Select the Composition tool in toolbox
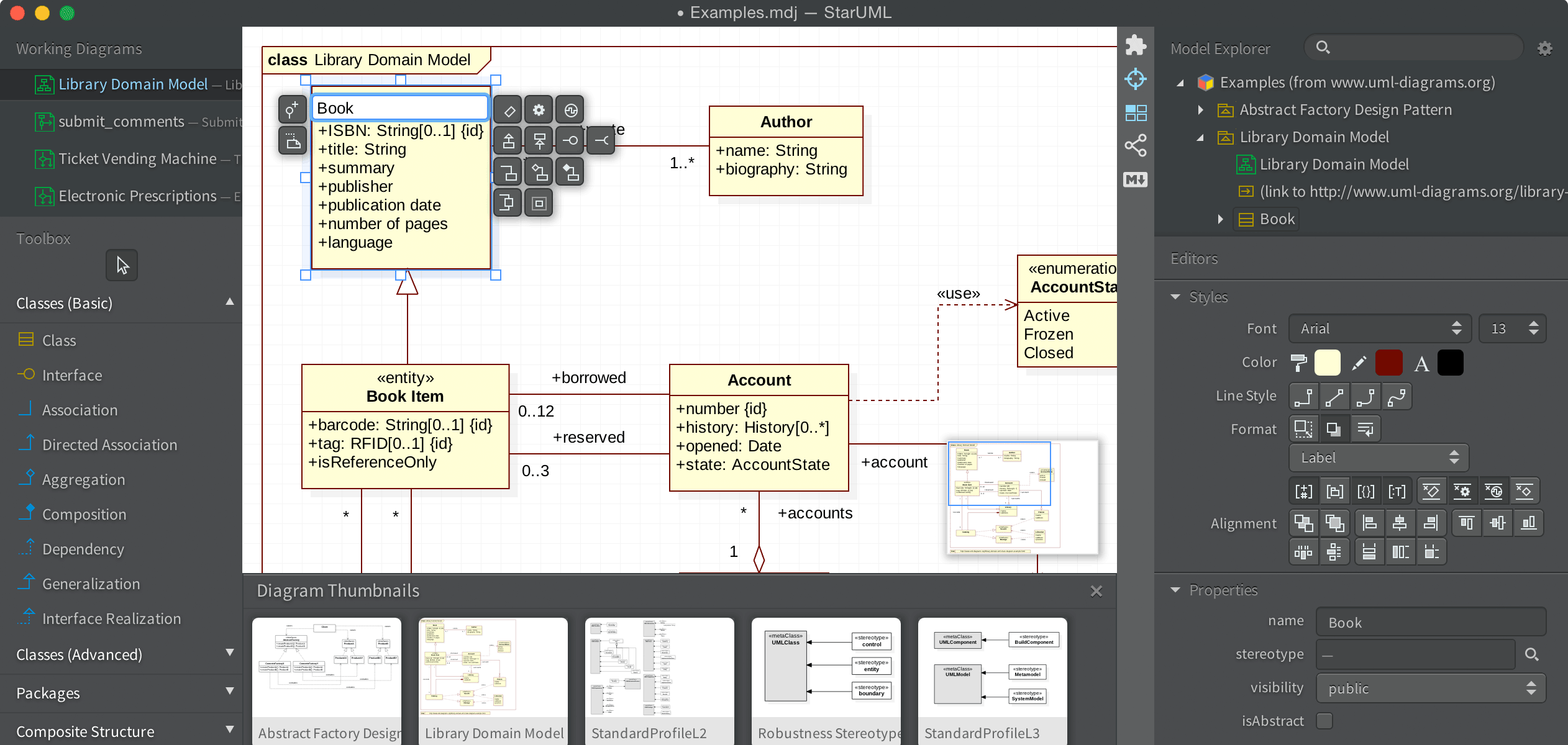This screenshot has height=745, width=1568. (83, 513)
